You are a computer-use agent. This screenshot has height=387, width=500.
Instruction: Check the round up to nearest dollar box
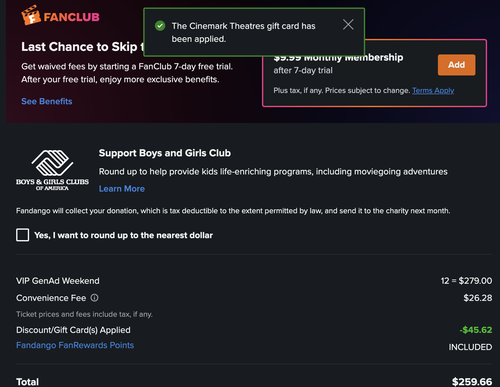22,235
